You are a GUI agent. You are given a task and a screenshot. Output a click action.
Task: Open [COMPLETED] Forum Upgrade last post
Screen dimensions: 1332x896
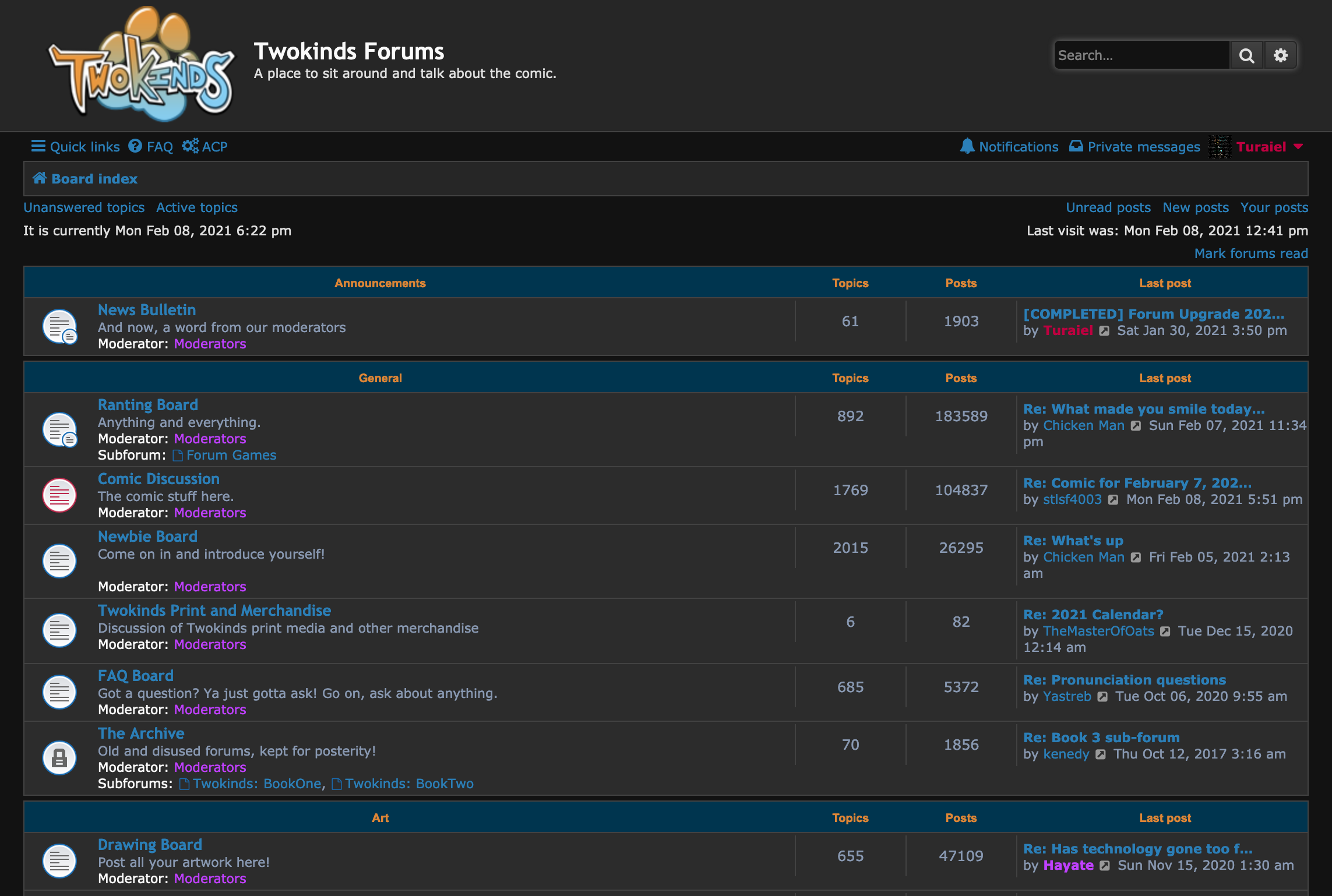(x=1154, y=314)
